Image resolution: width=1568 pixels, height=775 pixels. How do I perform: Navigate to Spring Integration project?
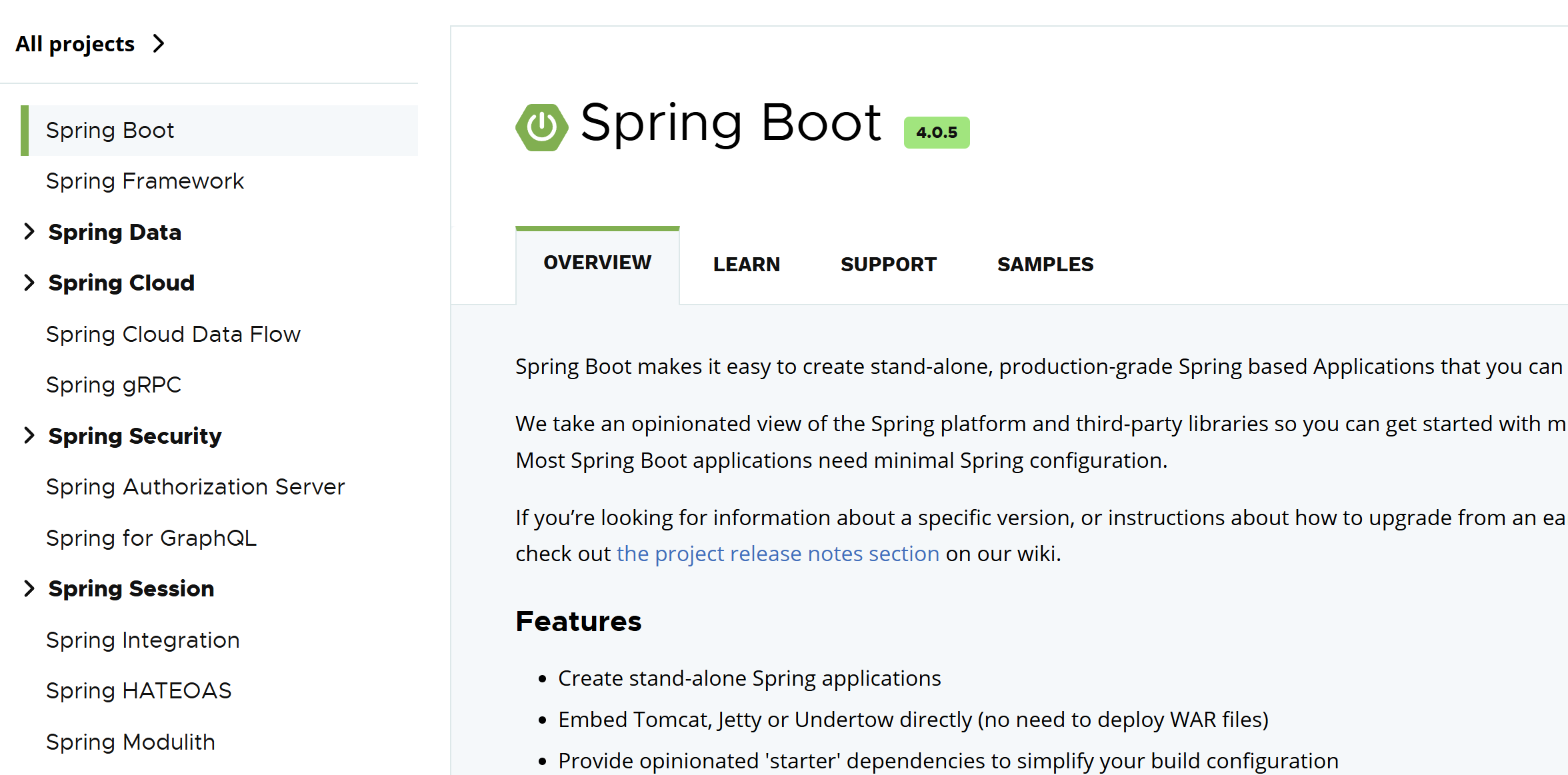143,640
